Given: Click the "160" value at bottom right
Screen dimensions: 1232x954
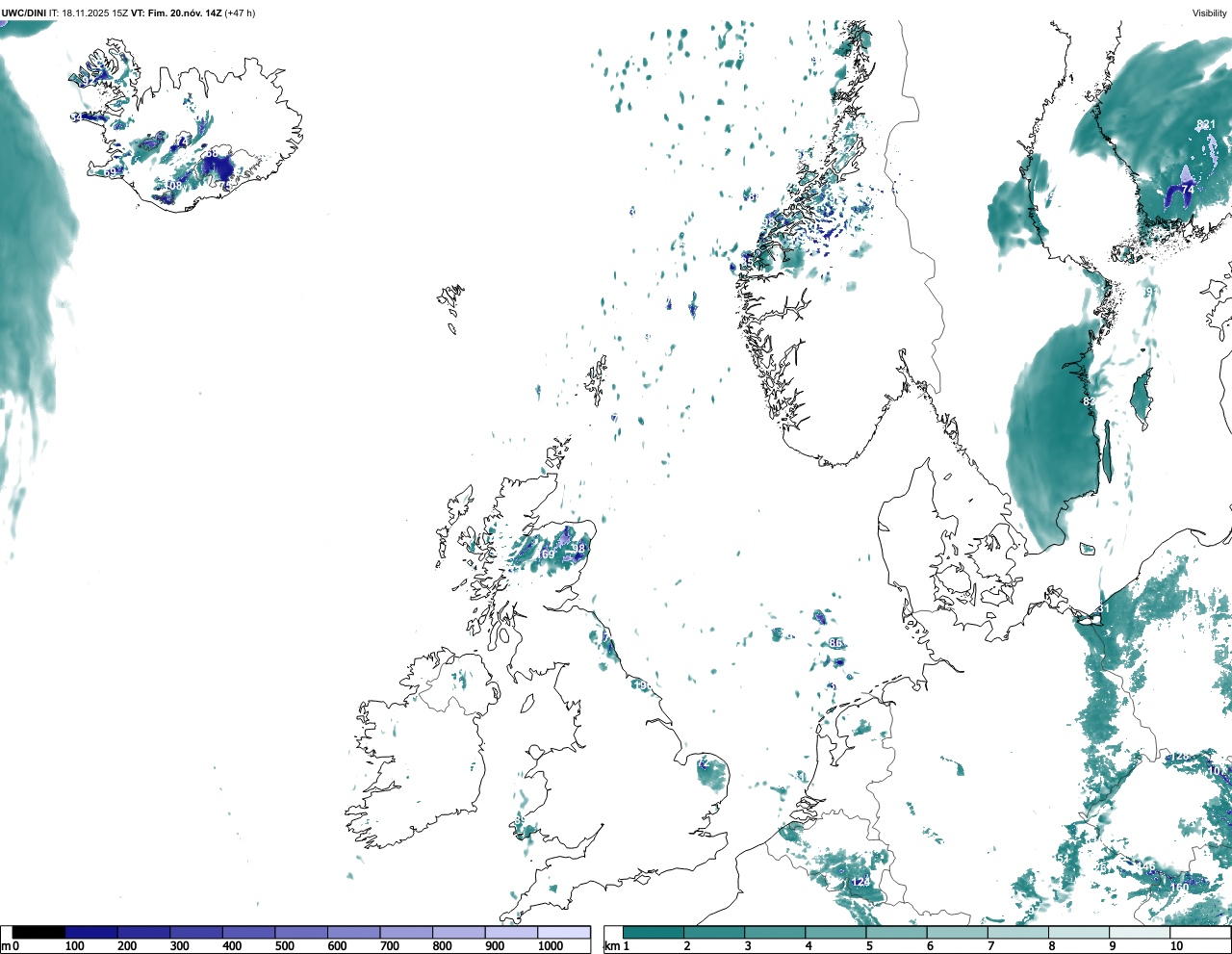Looking at the screenshot, I should click(1179, 888).
